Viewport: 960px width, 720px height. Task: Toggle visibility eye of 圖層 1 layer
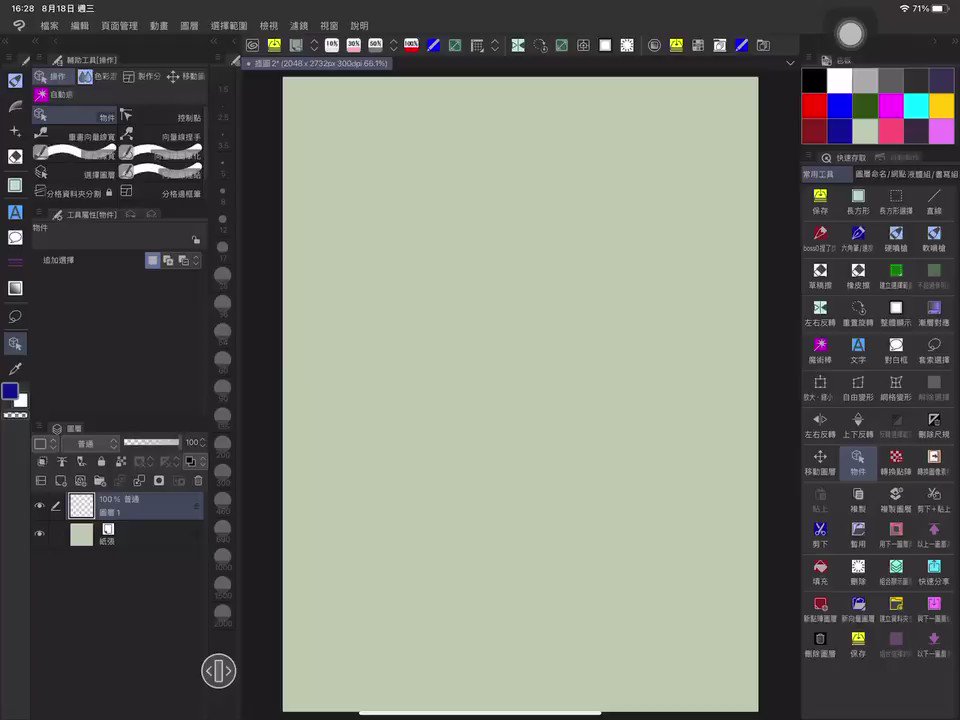(x=39, y=506)
